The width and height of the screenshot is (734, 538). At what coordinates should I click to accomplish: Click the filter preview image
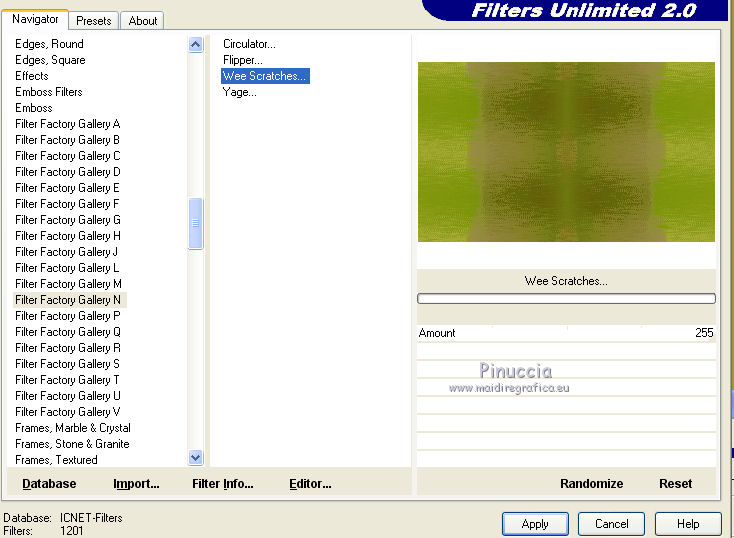coord(566,152)
